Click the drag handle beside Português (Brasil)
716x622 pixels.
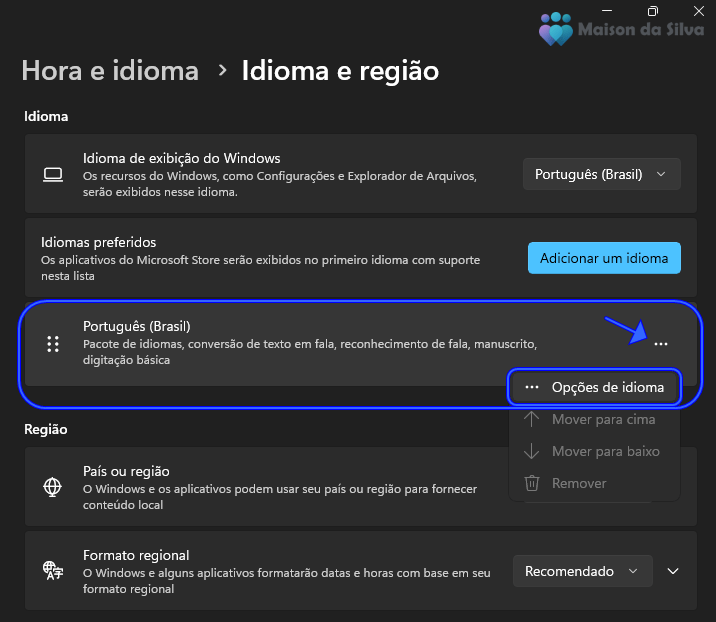point(53,344)
